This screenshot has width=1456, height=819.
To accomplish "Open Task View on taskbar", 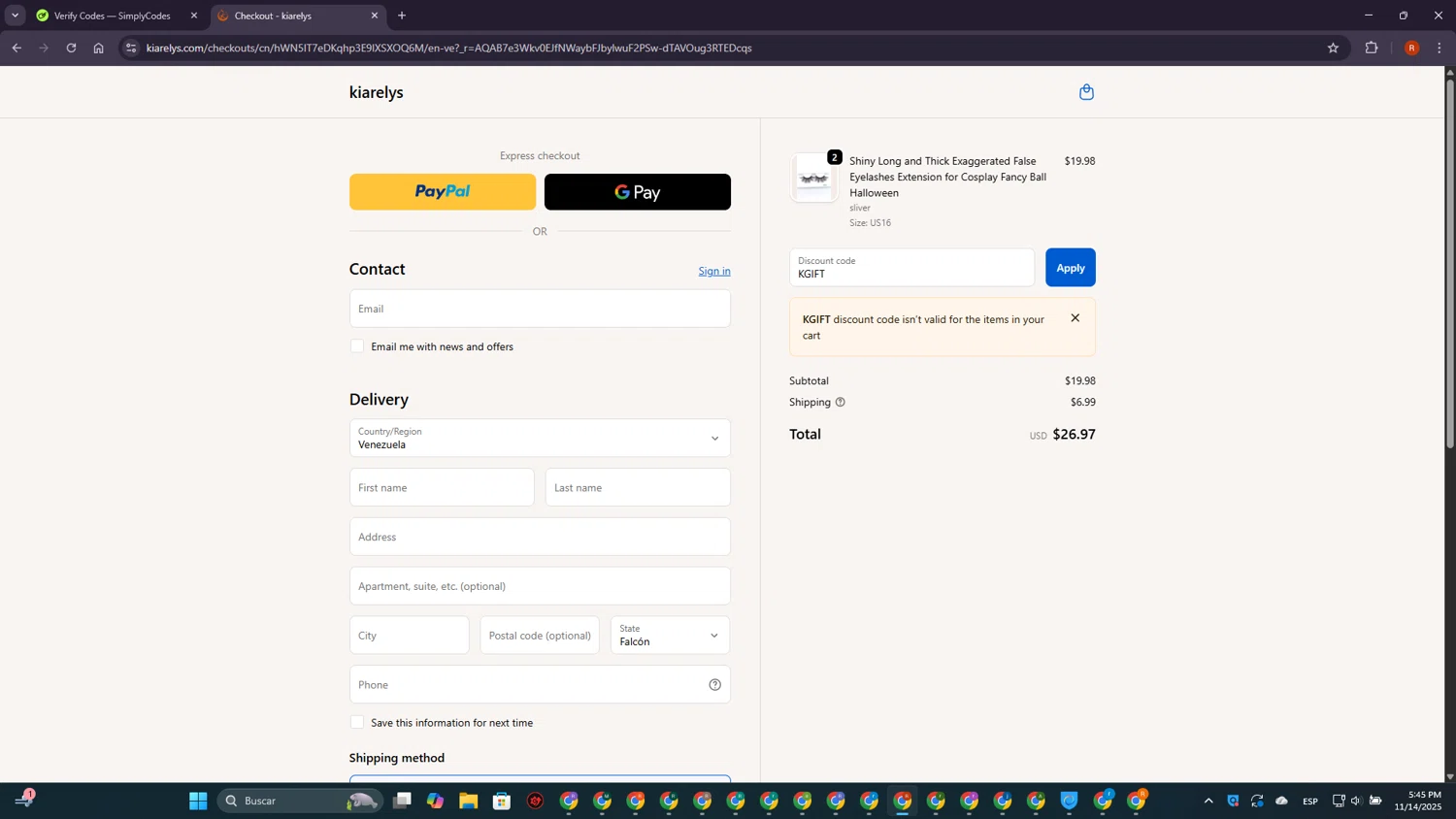I will pyautogui.click(x=402, y=801).
